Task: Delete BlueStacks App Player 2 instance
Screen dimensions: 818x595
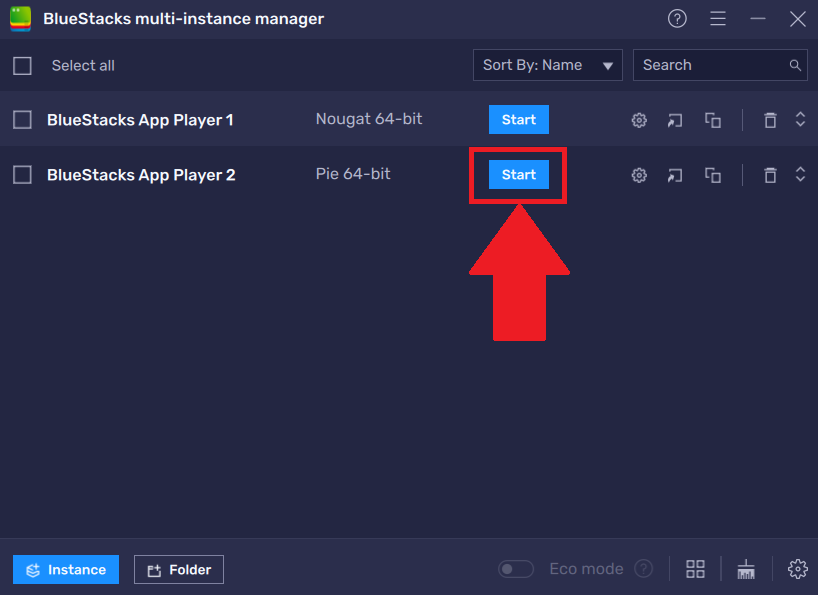Action: [770, 175]
